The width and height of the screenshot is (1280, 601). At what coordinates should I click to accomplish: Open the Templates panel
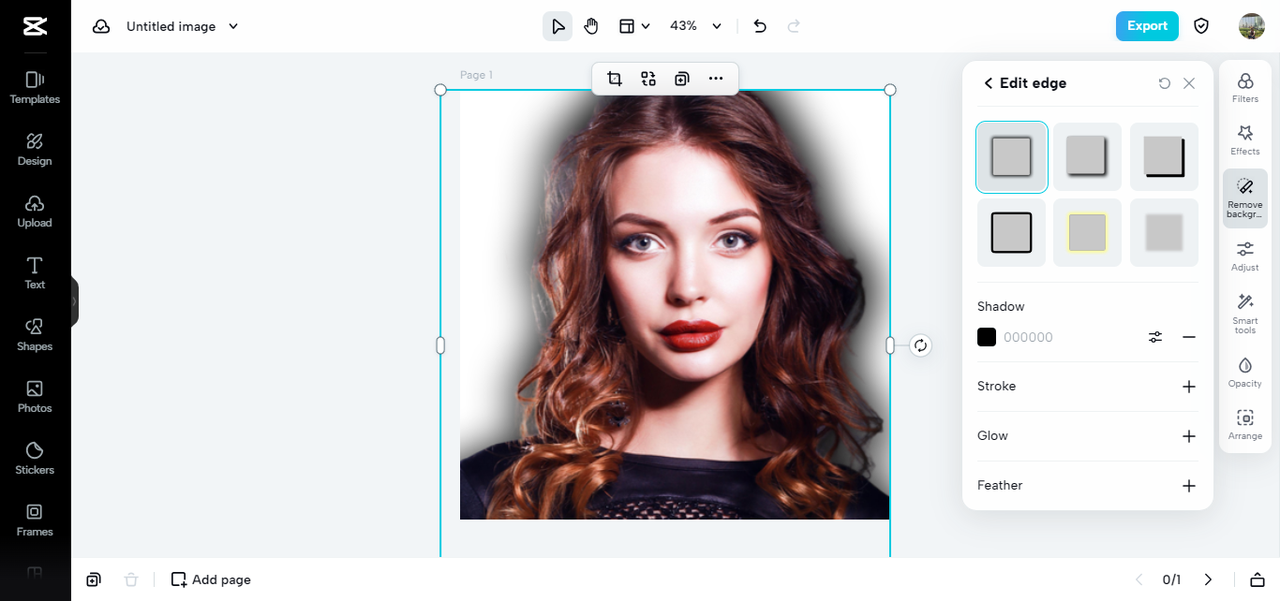tap(35, 87)
